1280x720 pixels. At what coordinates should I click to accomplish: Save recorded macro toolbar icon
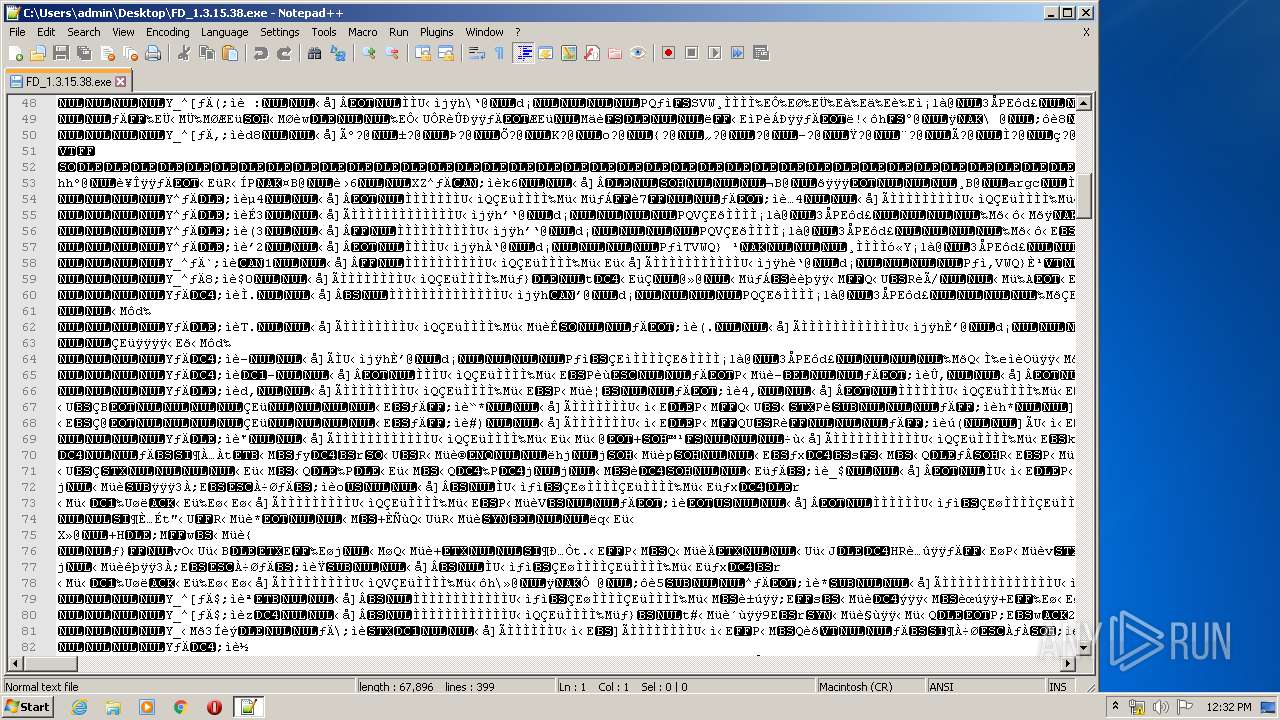click(x=760, y=53)
